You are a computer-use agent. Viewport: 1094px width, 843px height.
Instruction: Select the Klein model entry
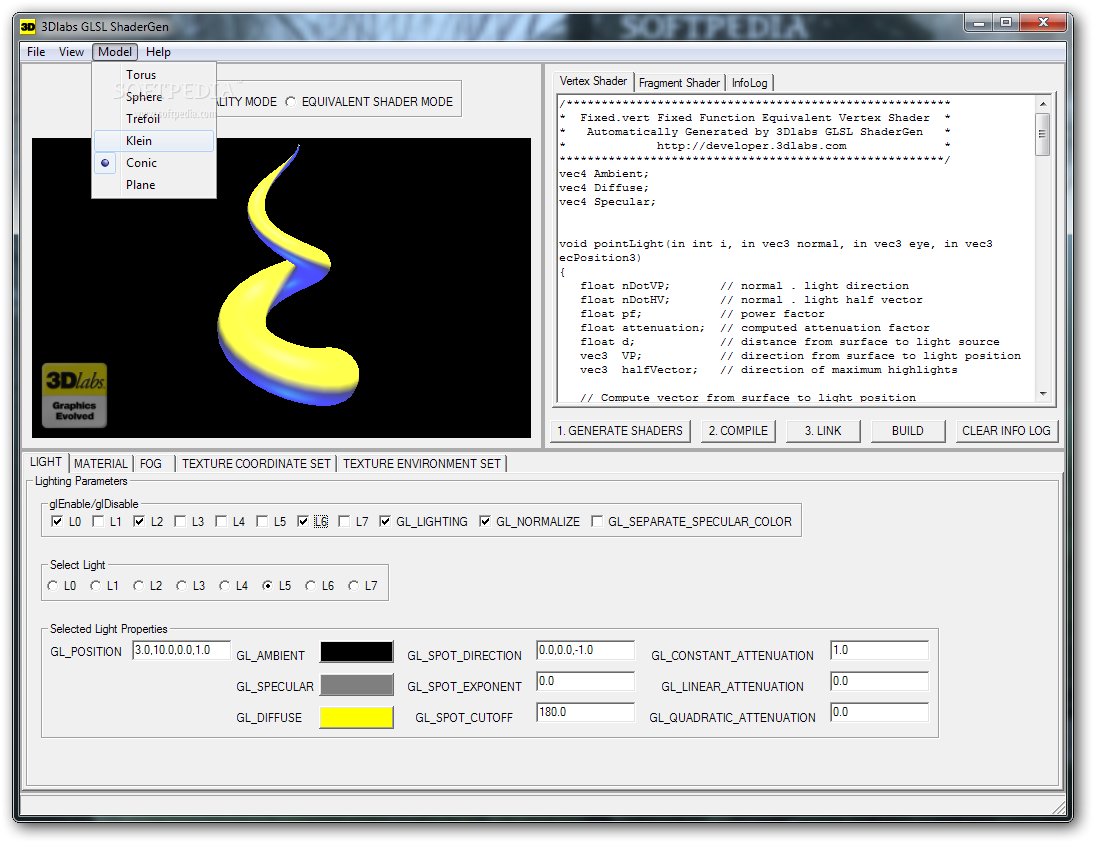tap(154, 141)
